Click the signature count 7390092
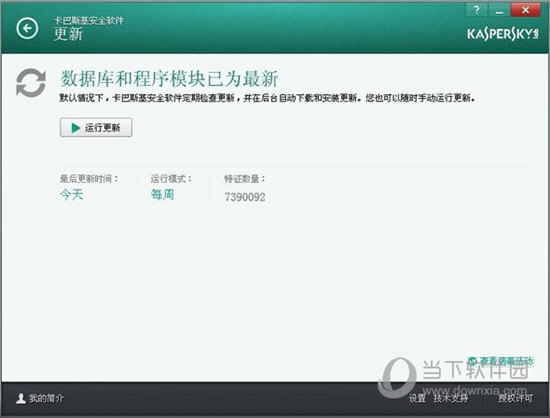 pos(245,197)
